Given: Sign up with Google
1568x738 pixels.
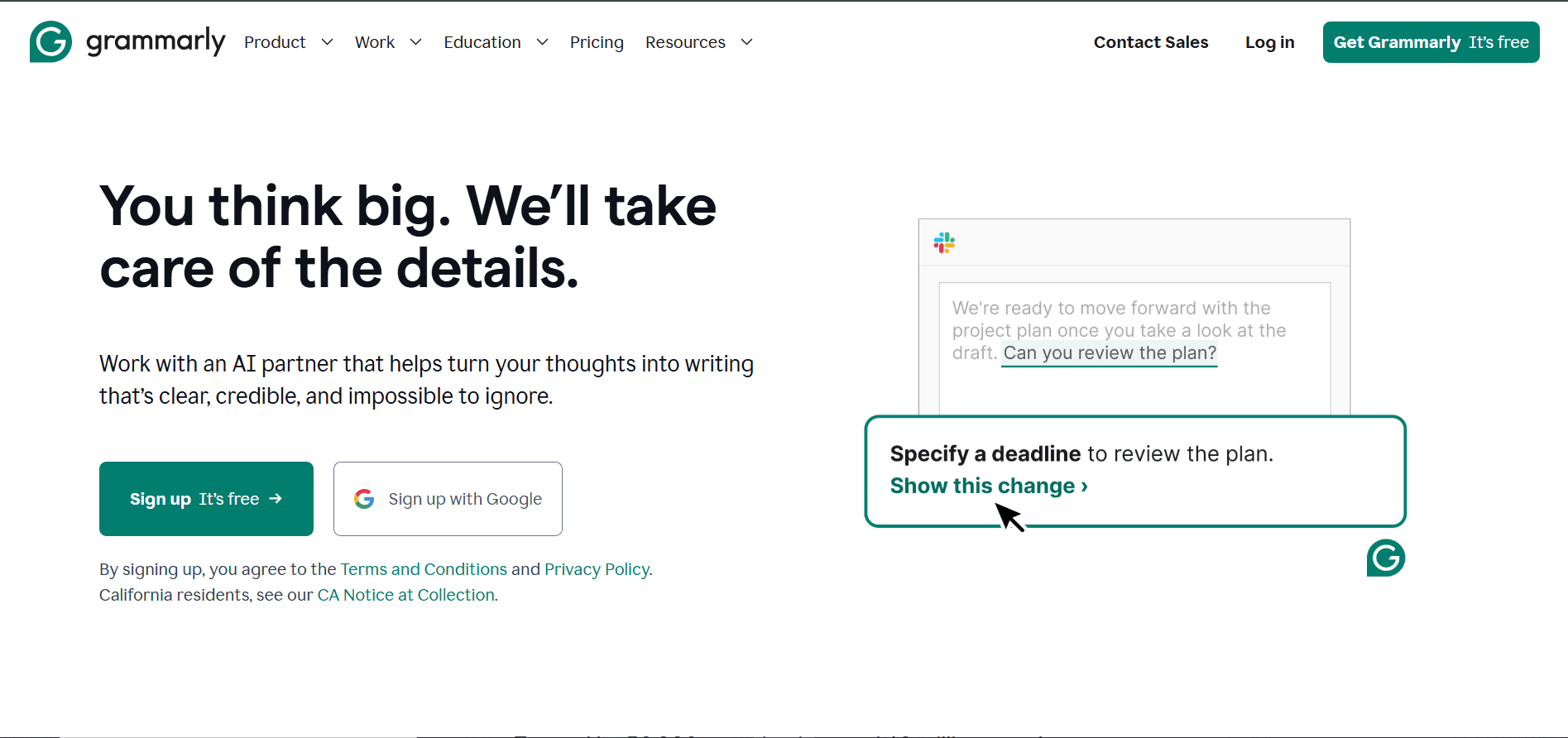Looking at the screenshot, I should click(x=448, y=498).
